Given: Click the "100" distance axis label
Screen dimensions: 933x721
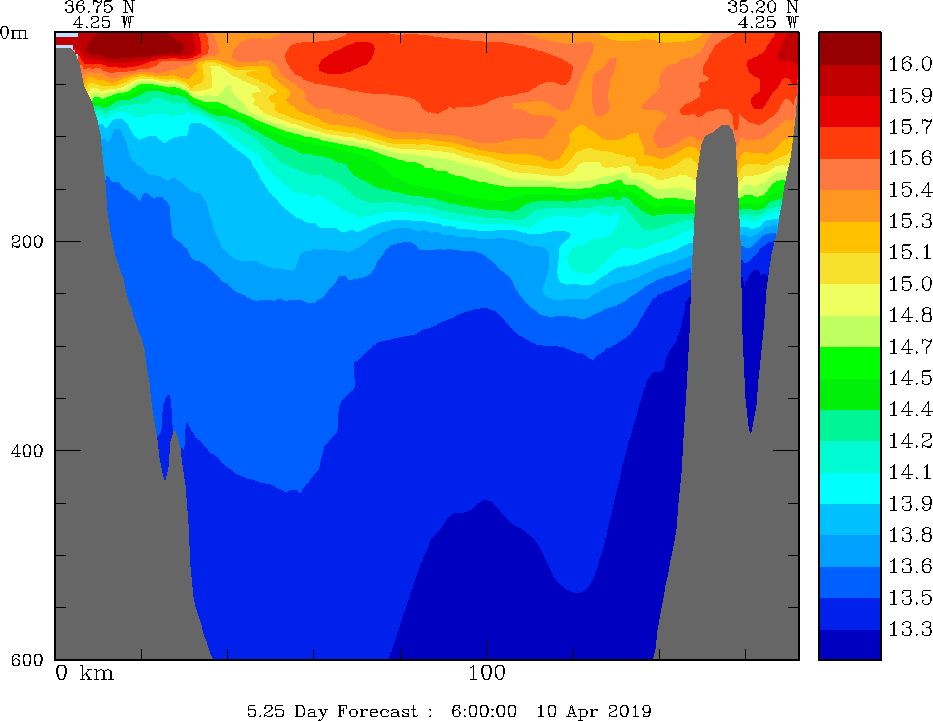Looking at the screenshot, I should [x=486, y=673].
